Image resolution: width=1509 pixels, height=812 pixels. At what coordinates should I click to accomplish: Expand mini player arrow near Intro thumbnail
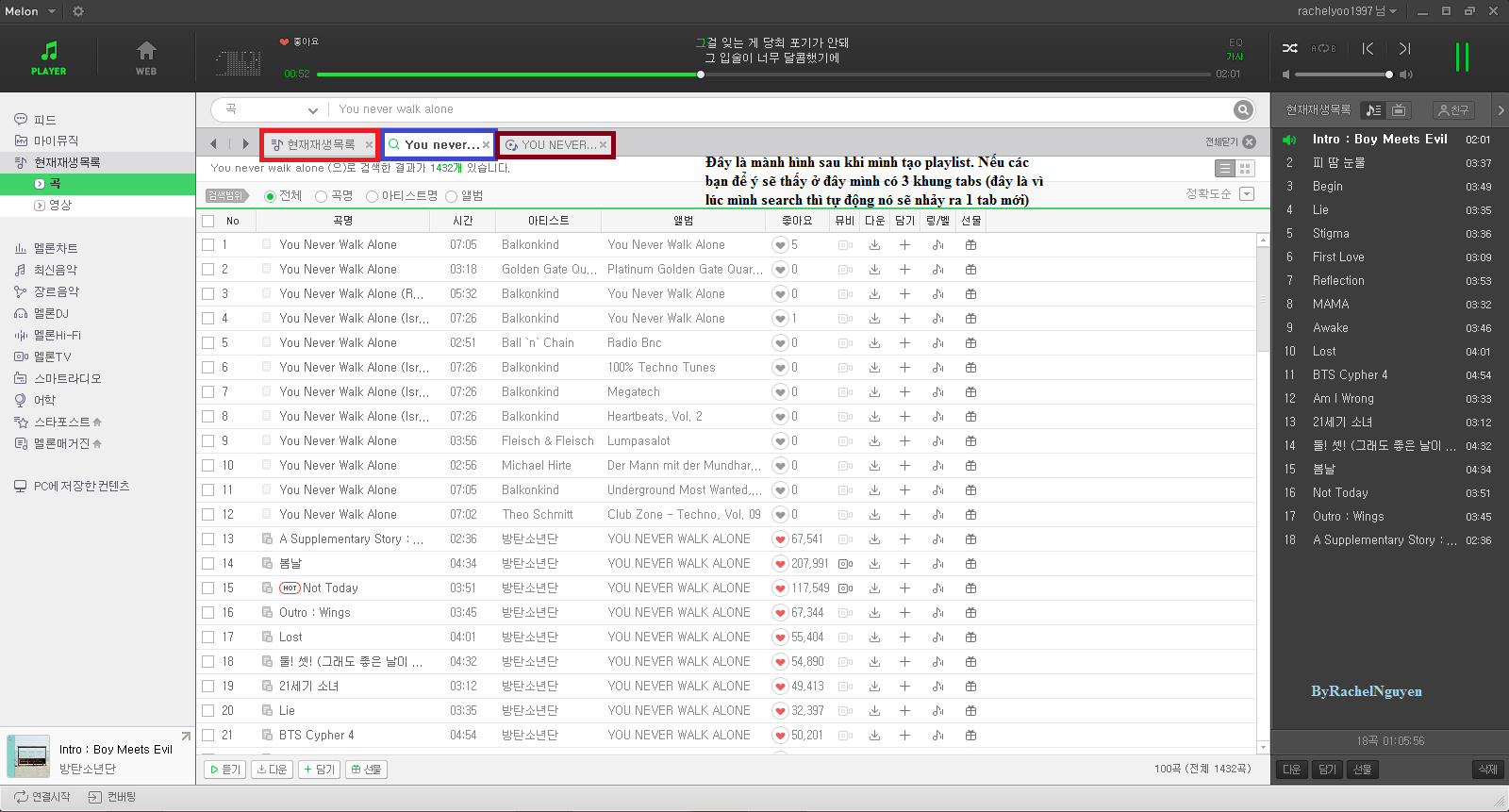coord(185,737)
